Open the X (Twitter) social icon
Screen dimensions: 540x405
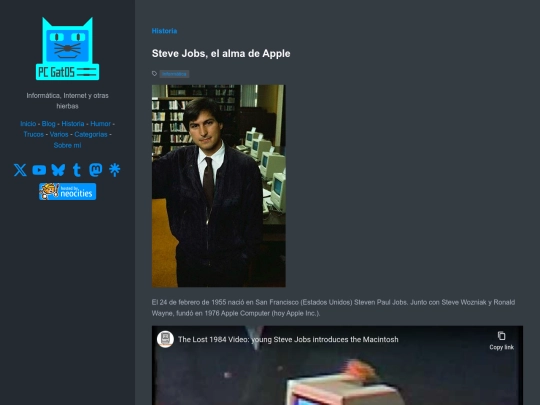[x=20, y=170]
